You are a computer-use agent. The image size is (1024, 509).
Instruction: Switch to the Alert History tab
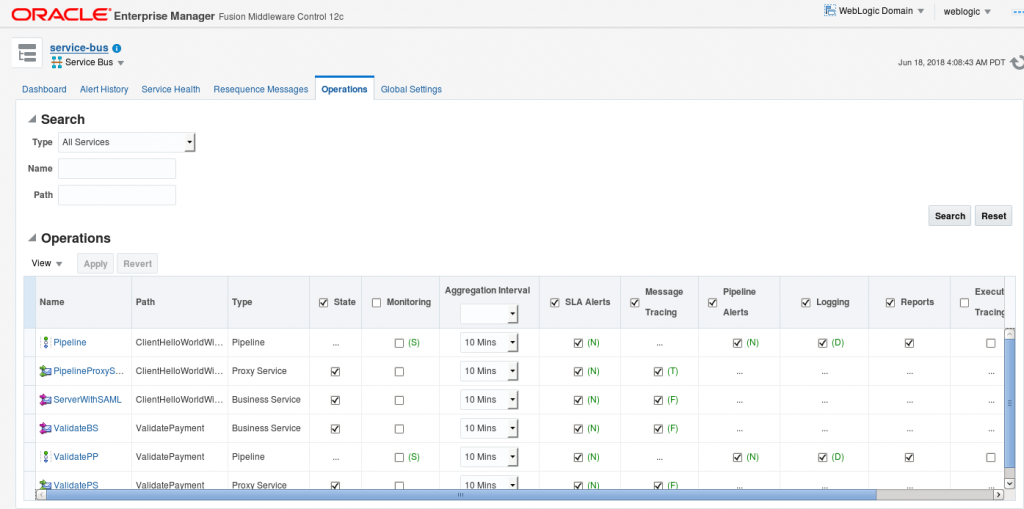pyautogui.click(x=104, y=90)
